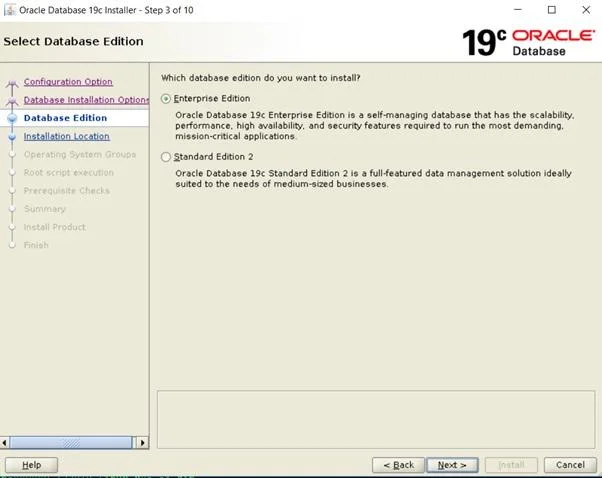Click the sidebar scrollbar right arrow
This screenshot has height=478, width=602.
[141, 442]
